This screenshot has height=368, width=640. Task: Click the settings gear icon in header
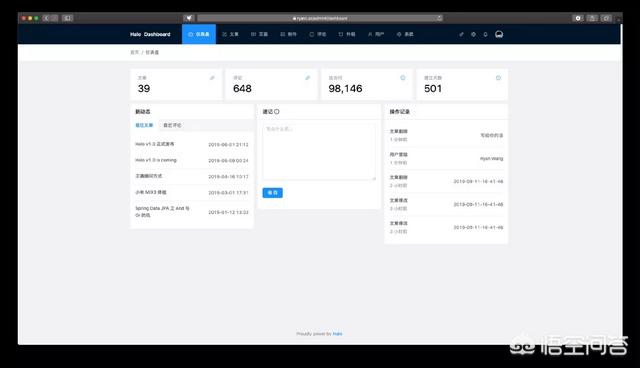[x=473, y=35]
